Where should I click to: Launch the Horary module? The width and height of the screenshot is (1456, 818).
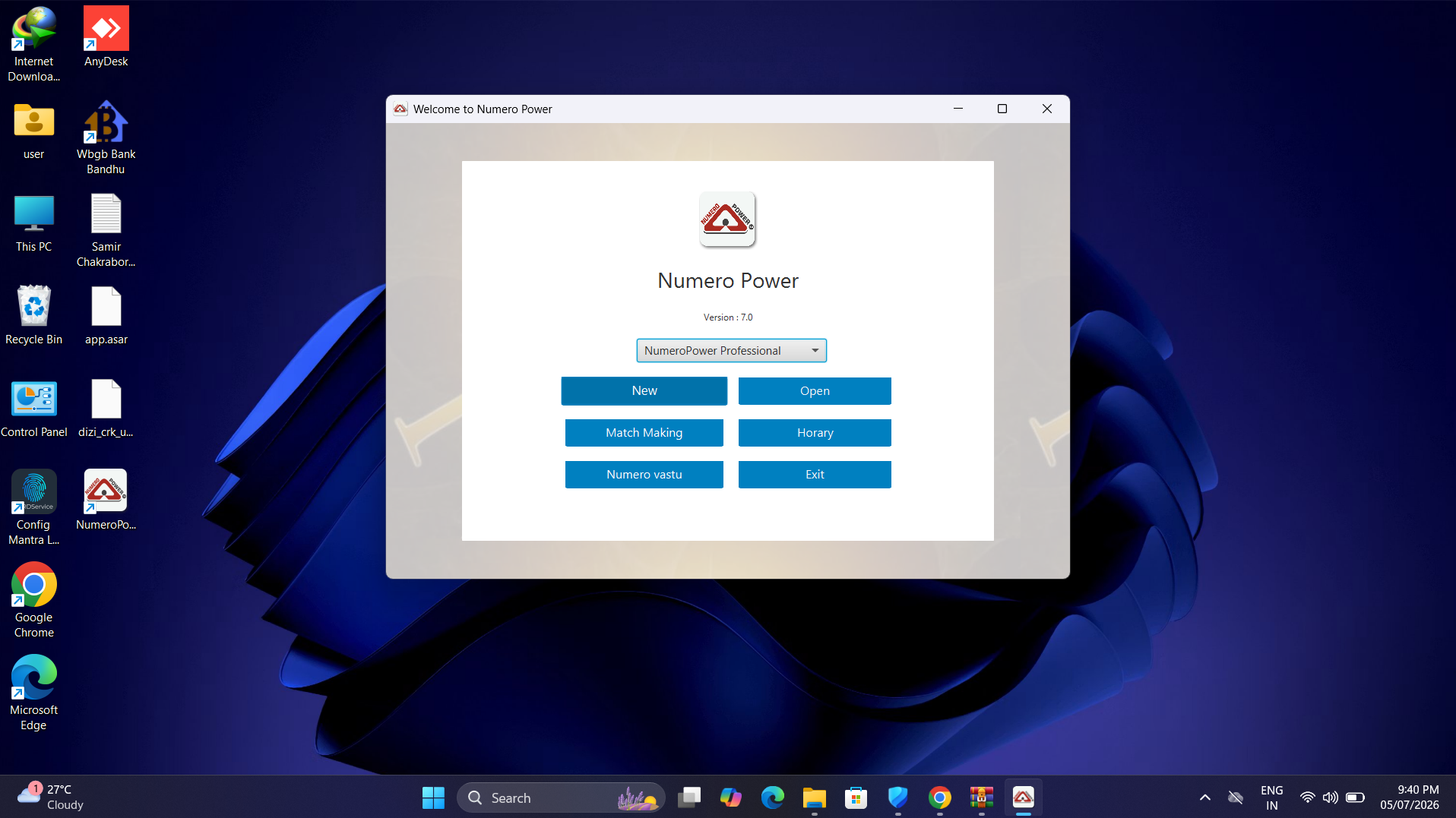(x=815, y=432)
